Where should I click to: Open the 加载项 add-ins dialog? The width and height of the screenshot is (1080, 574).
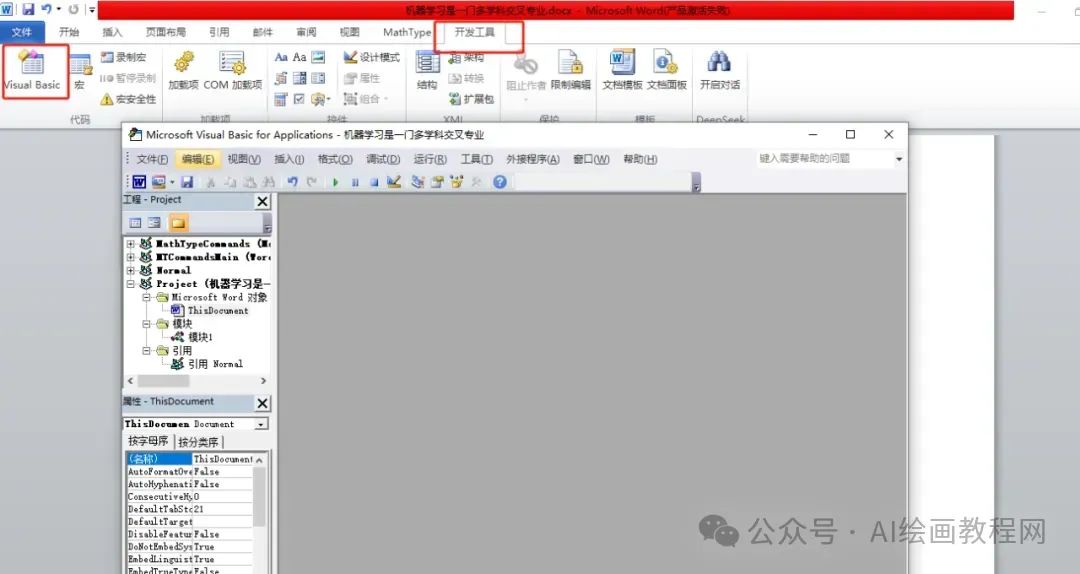[183, 72]
